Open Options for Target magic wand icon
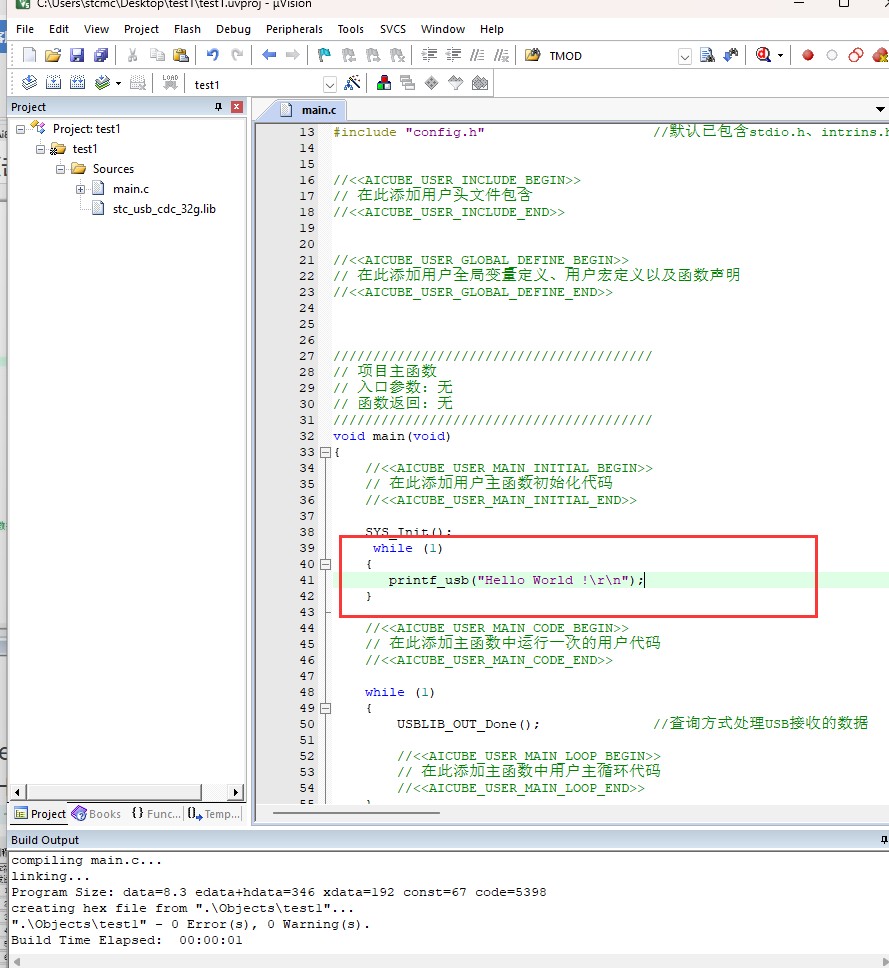Image resolution: width=889 pixels, height=968 pixels. coord(353,83)
